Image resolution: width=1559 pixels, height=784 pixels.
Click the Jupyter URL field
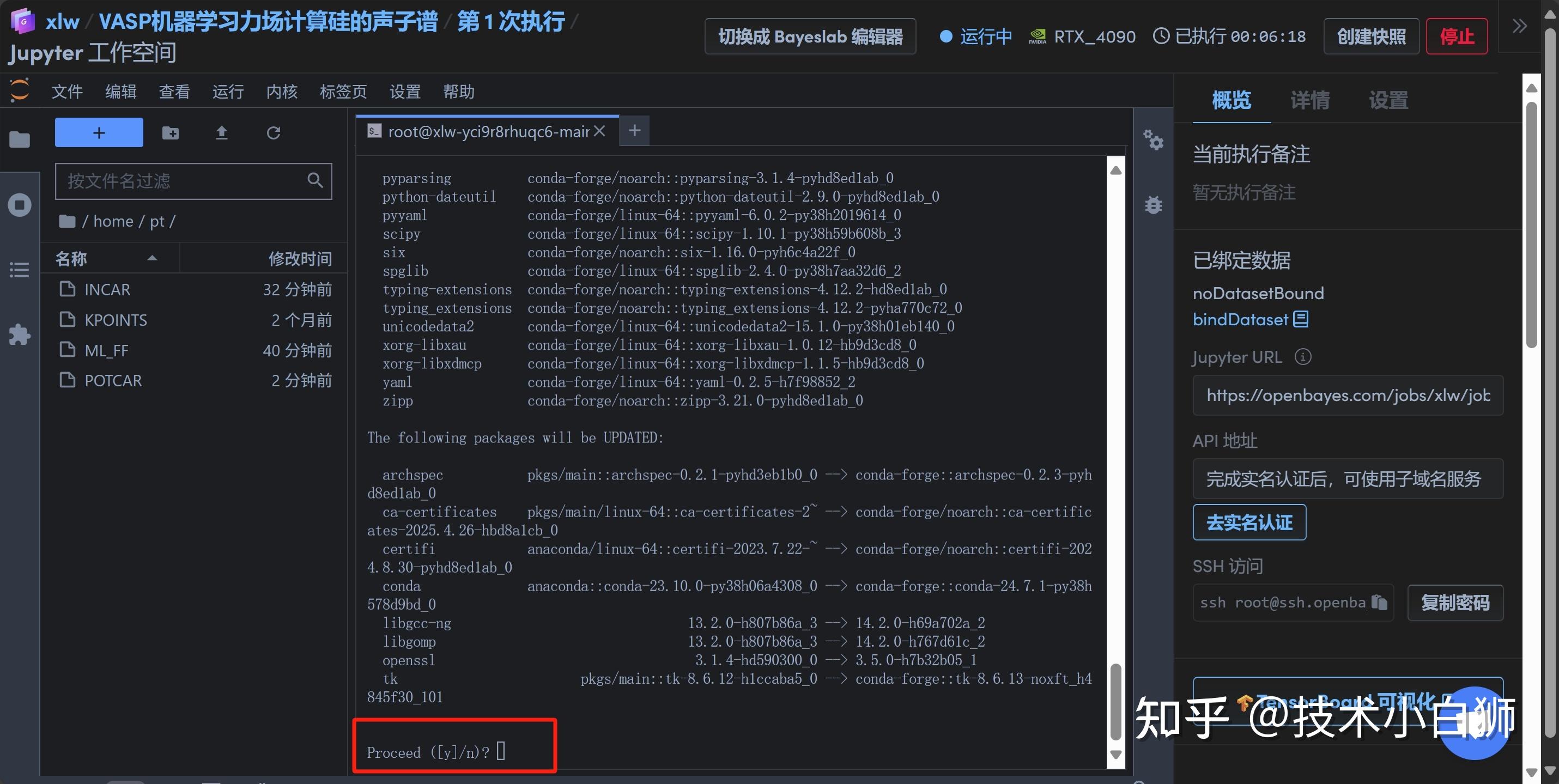point(1348,395)
